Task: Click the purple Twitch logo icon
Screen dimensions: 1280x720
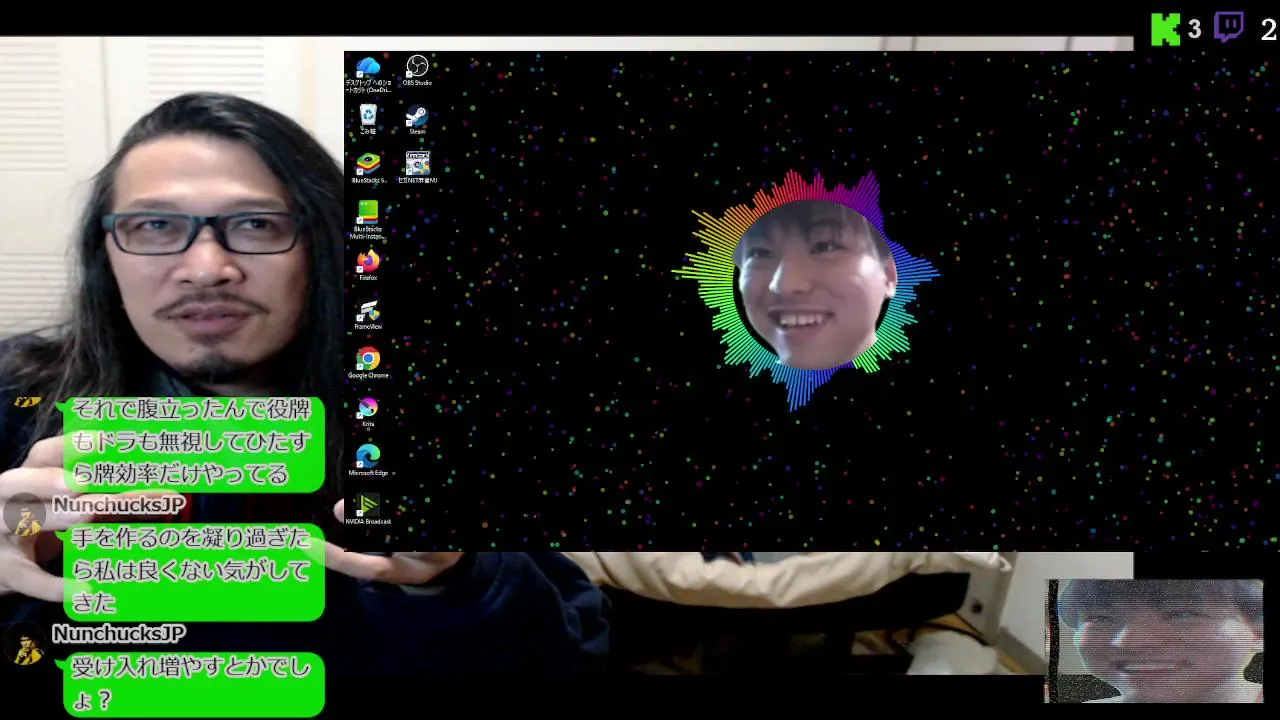Action: pyautogui.click(x=1229, y=28)
